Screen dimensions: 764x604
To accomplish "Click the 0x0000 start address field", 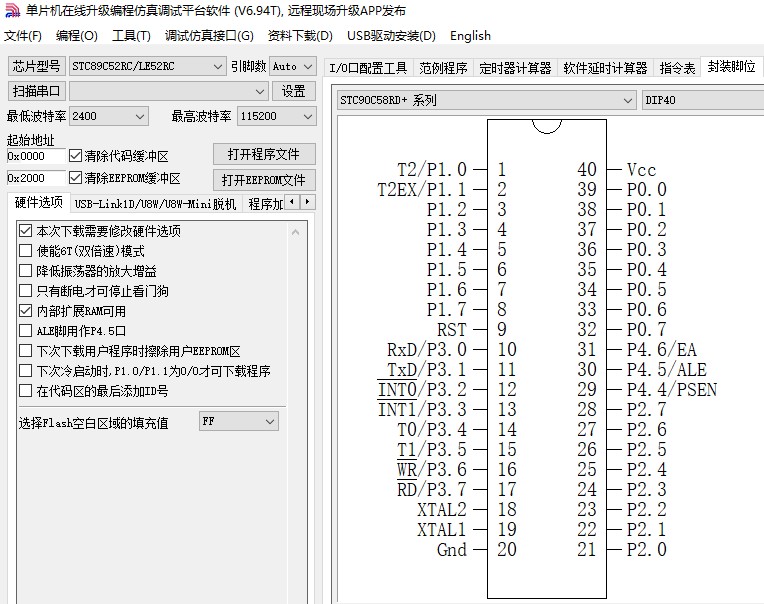I will 36,156.
